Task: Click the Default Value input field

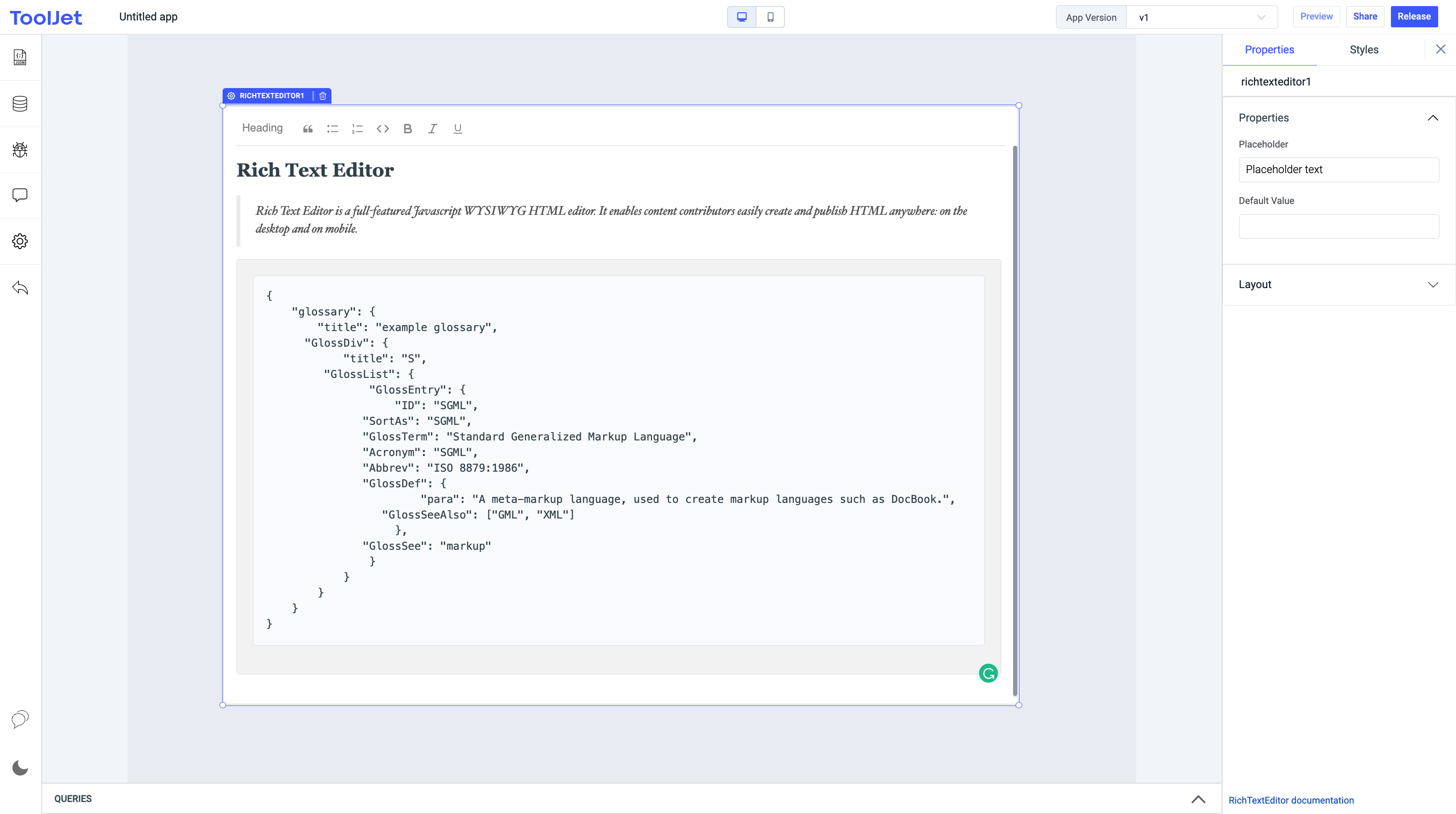Action: pyautogui.click(x=1338, y=226)
